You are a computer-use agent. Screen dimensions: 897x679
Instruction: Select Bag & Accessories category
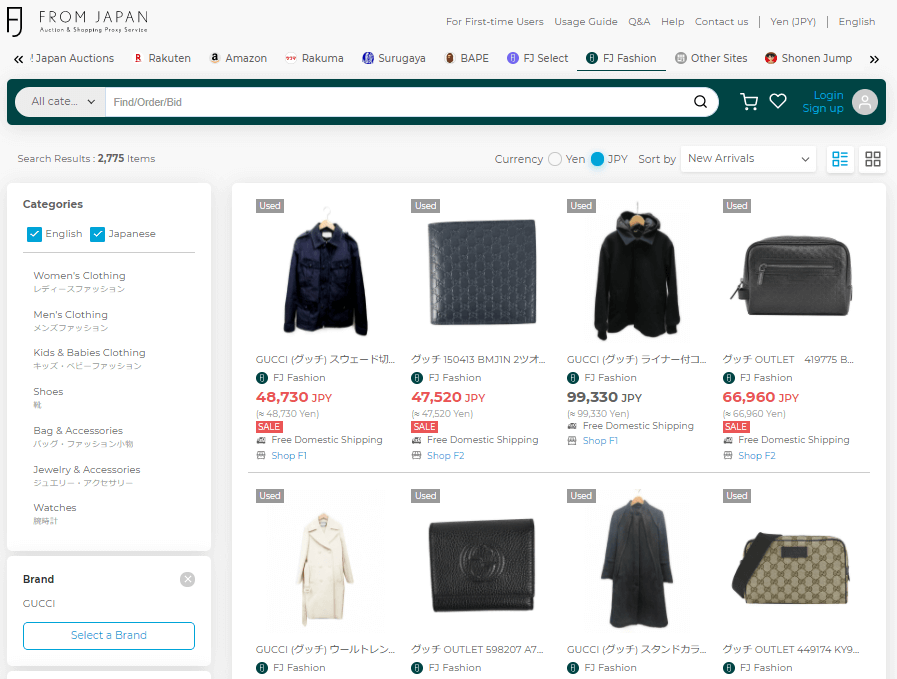click(x=84, y=436)
